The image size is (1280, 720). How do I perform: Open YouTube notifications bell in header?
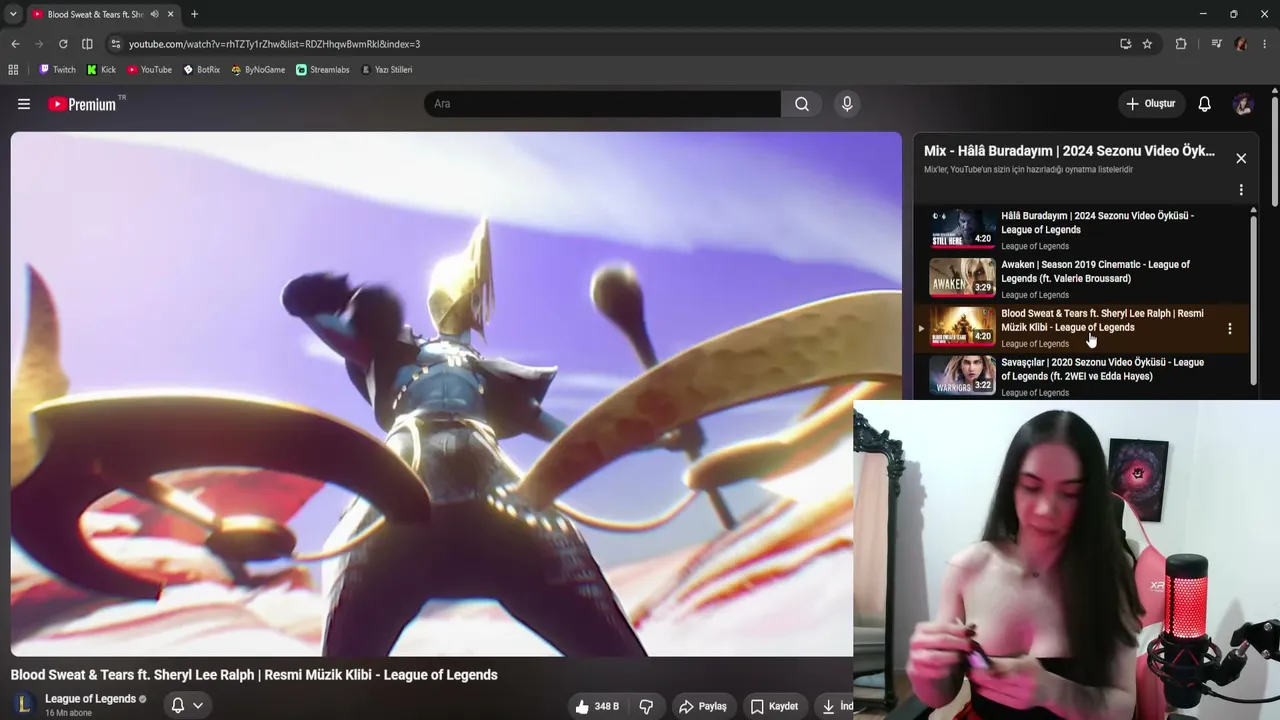[1205, 104]
